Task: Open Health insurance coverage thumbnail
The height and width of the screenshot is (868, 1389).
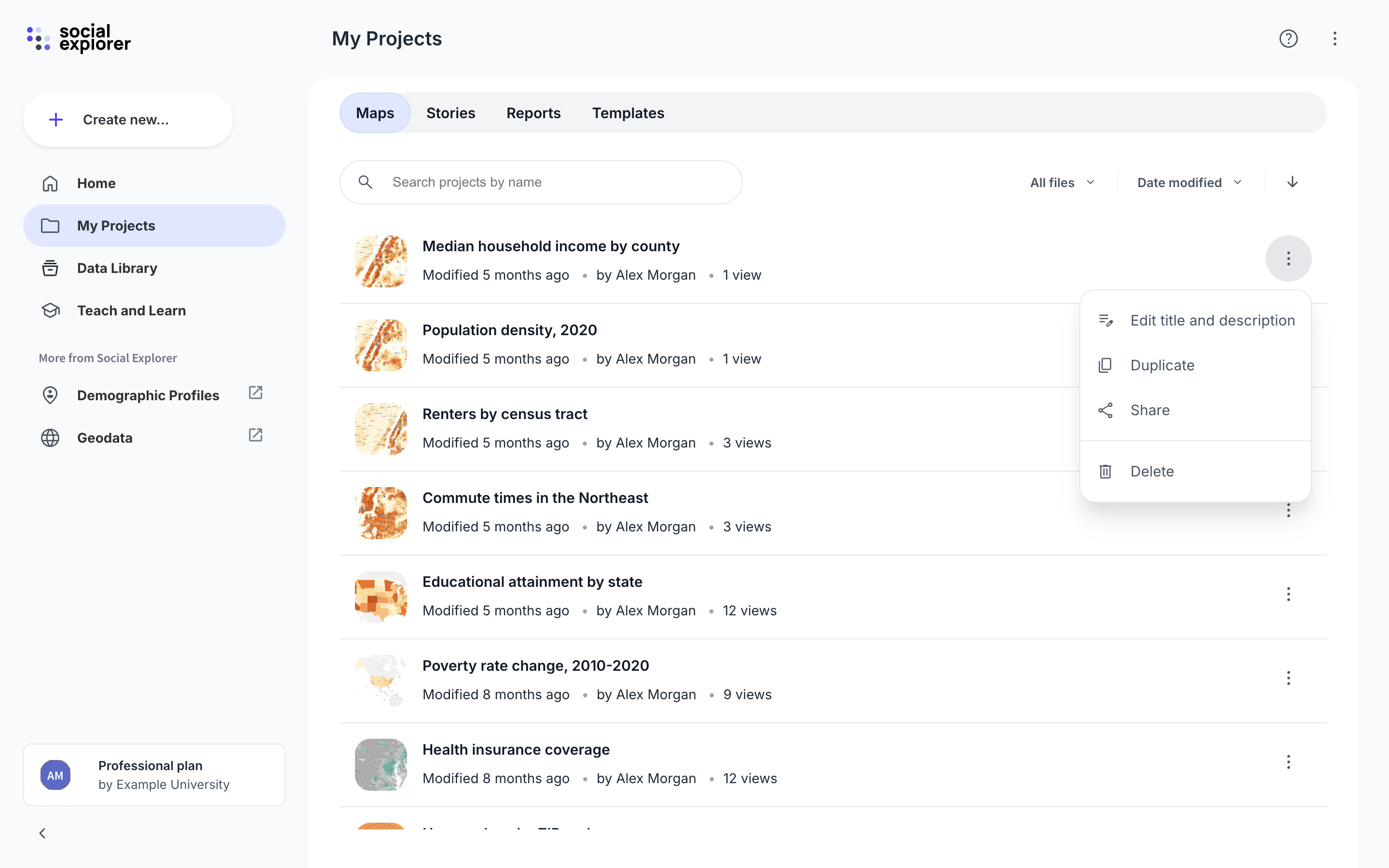Action: tap(381, 764)
